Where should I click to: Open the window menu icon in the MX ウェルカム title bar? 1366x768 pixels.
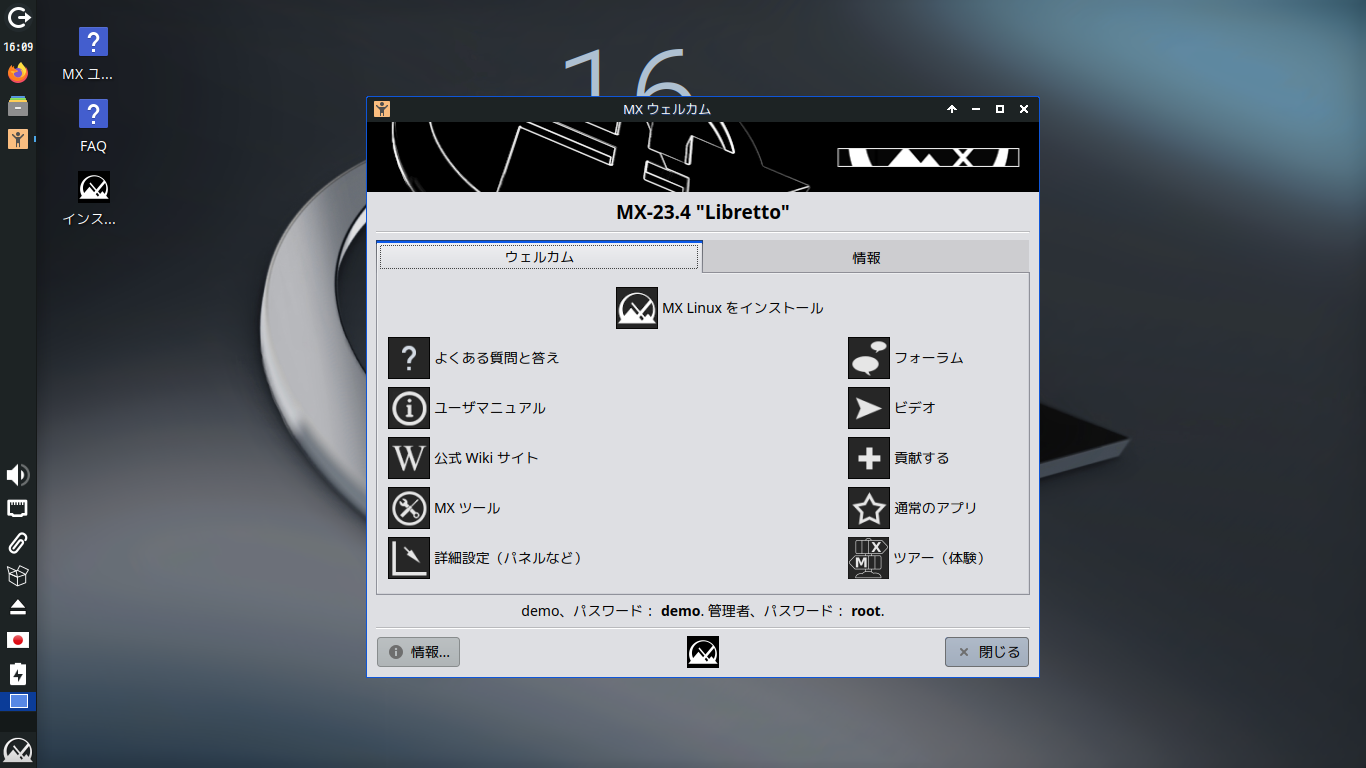[381, 109]
